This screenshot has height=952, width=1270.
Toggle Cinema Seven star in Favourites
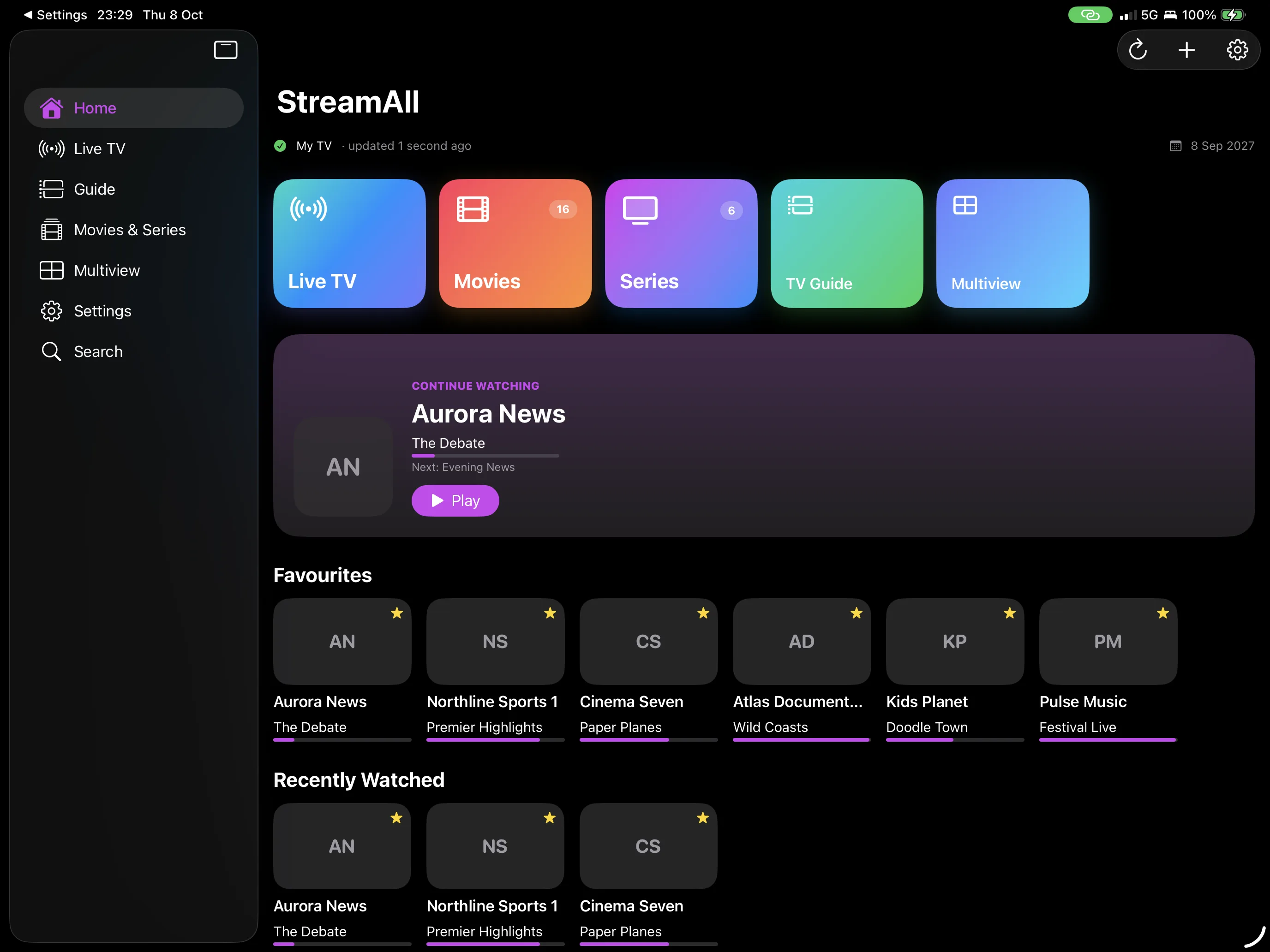pos(703,613)
